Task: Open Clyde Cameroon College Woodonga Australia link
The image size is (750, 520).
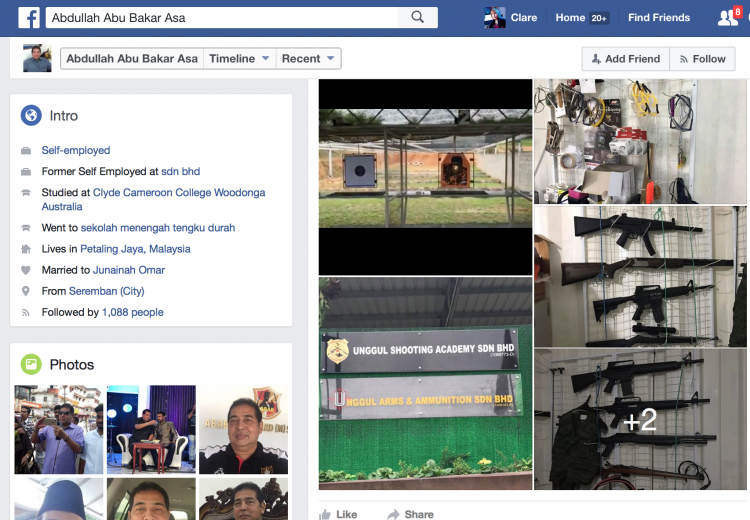Action: pos(153,199)
